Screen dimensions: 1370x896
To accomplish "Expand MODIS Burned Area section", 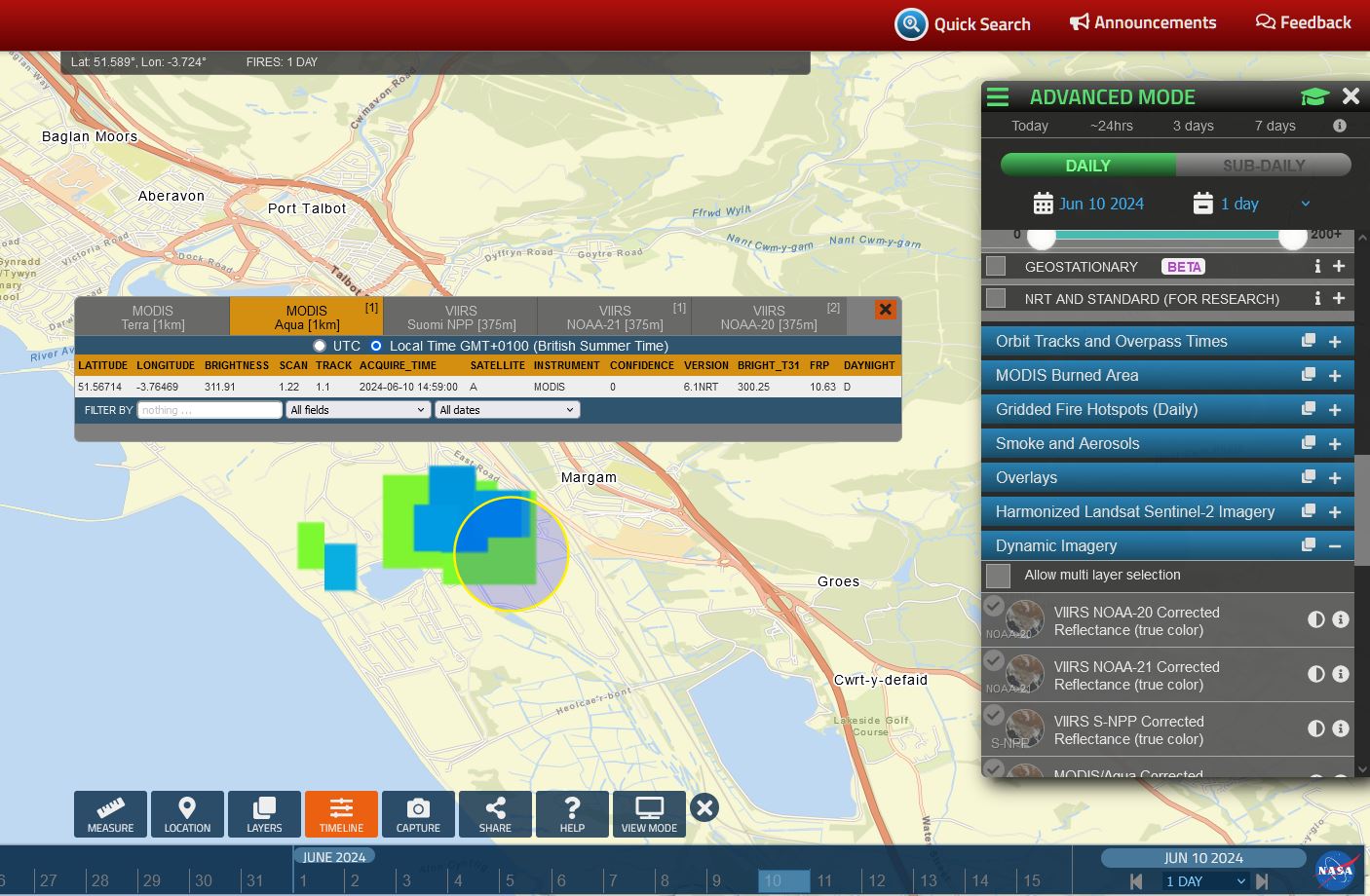I will (x=1335, y=376).
